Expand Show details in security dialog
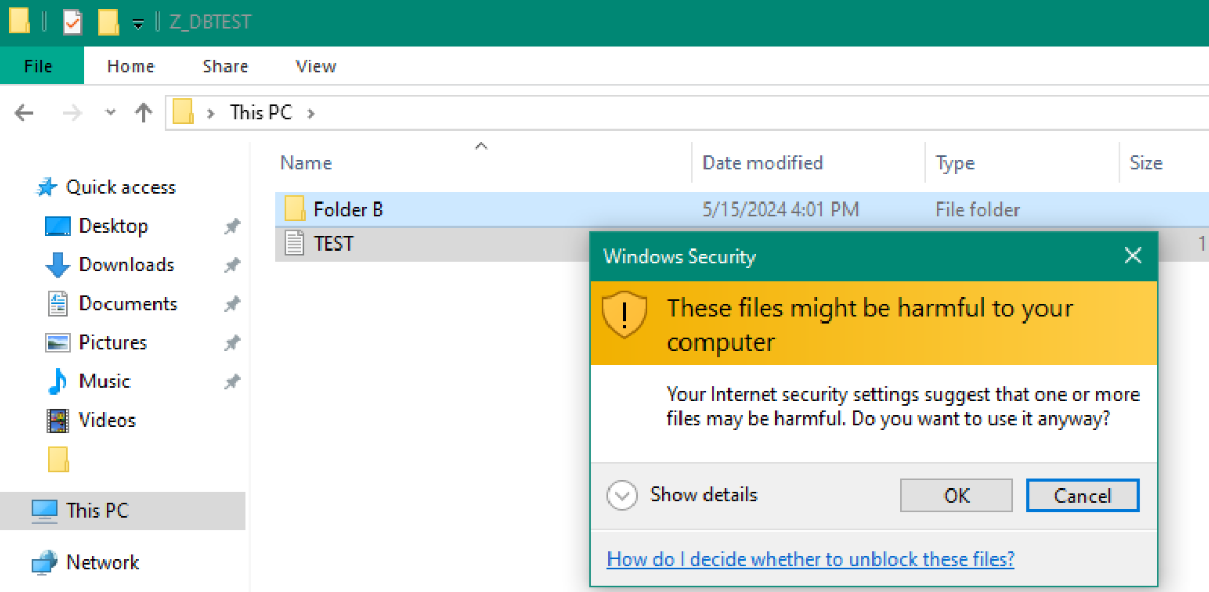This screenshot has width=1209, height=592. click(682, 495)
